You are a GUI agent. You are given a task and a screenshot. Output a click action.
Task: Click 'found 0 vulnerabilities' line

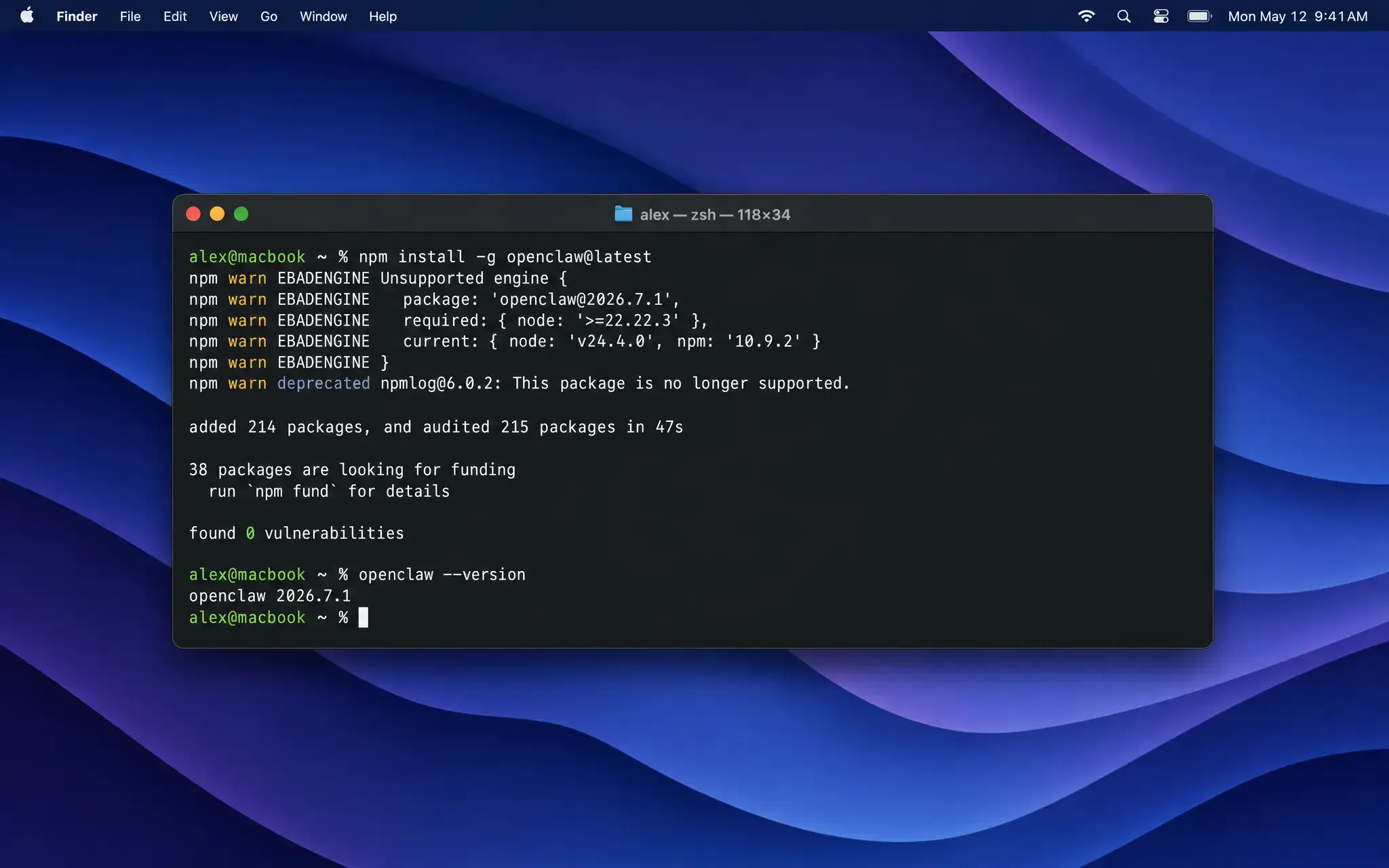[296, 534]
